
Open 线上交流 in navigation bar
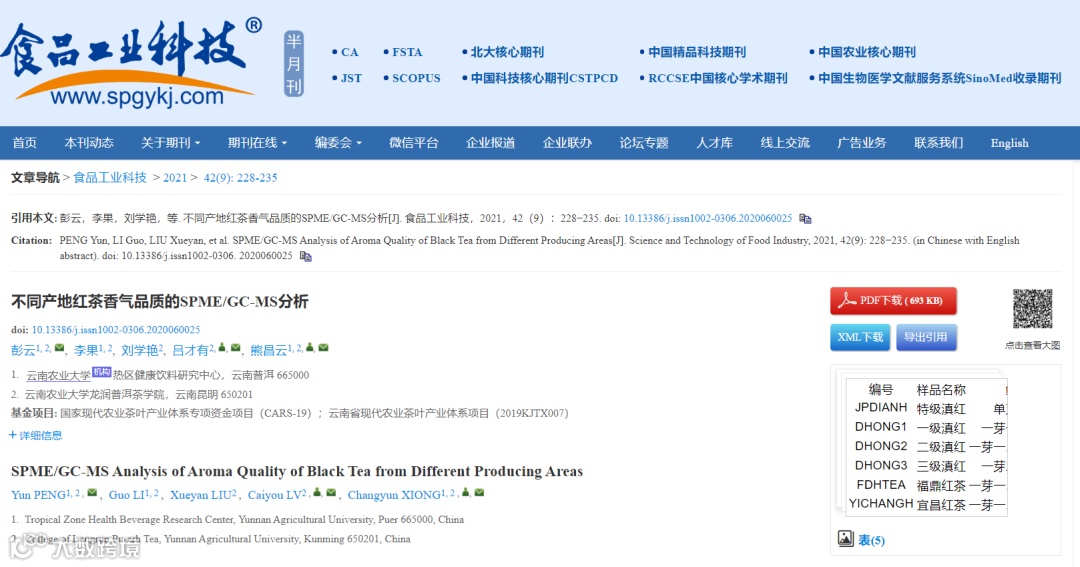(x=785, y=143)
